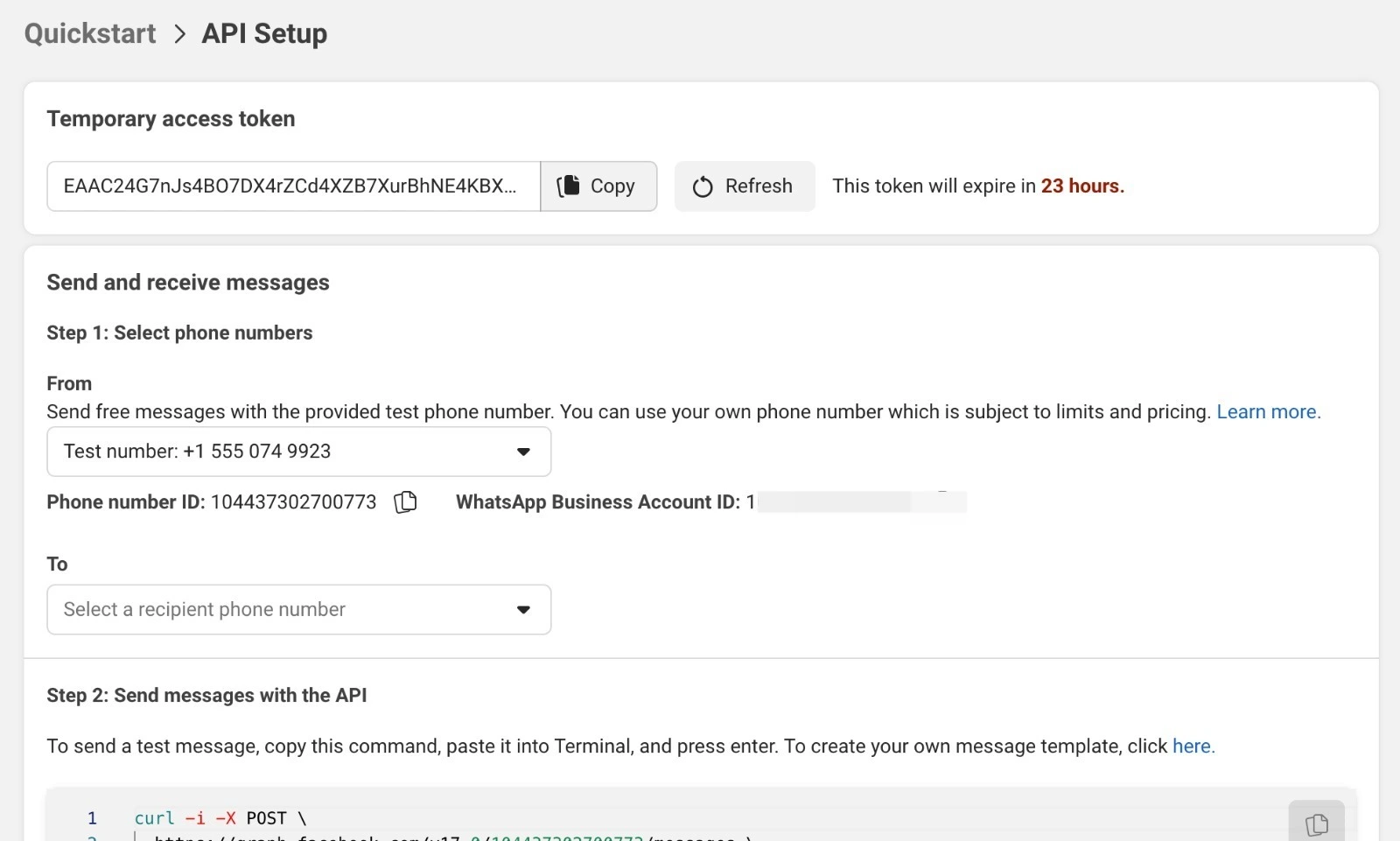Open the recipient phone number dropdown
Screen dimensions: 1400x841
(299, 610)
